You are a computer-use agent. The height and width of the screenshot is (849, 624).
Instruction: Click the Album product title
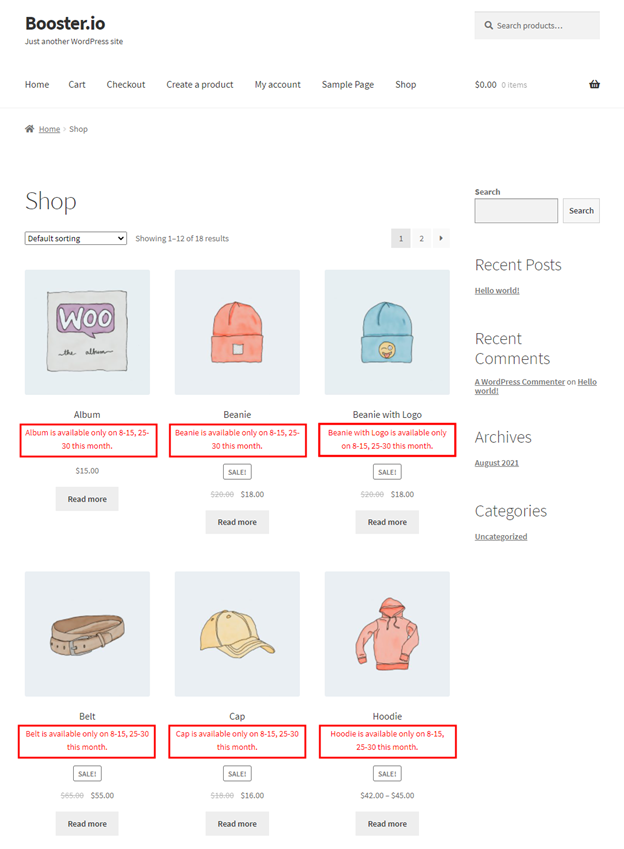[x=87, y=415]
